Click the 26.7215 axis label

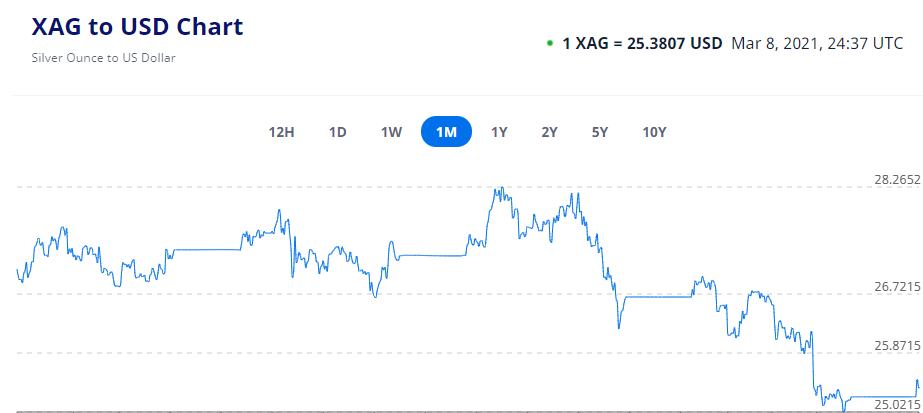(897, 287)
